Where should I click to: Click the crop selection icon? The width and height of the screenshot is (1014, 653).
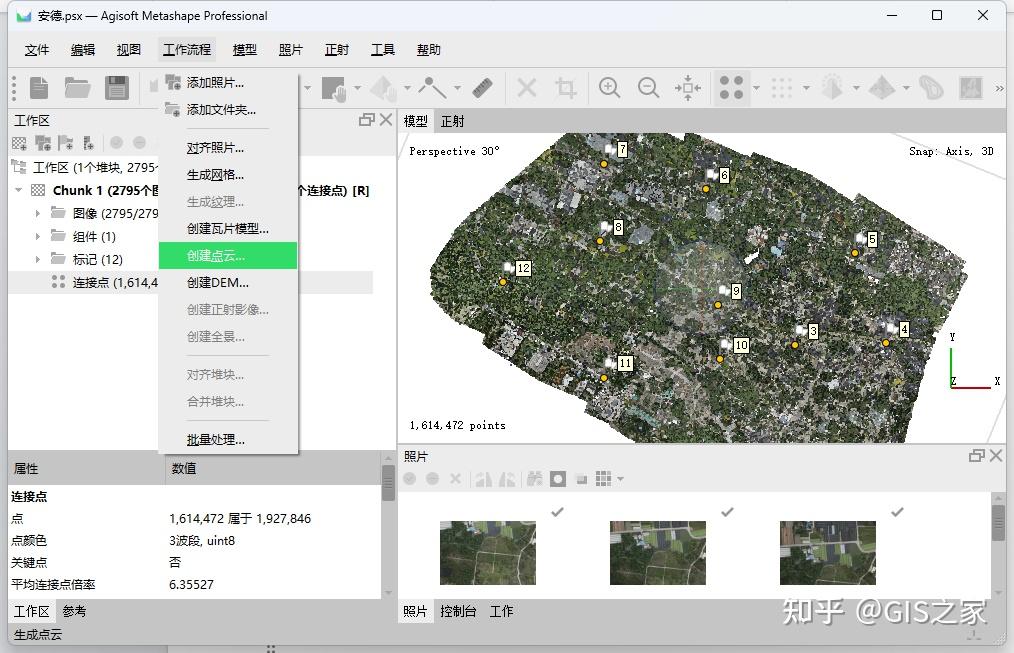[566, 88]
